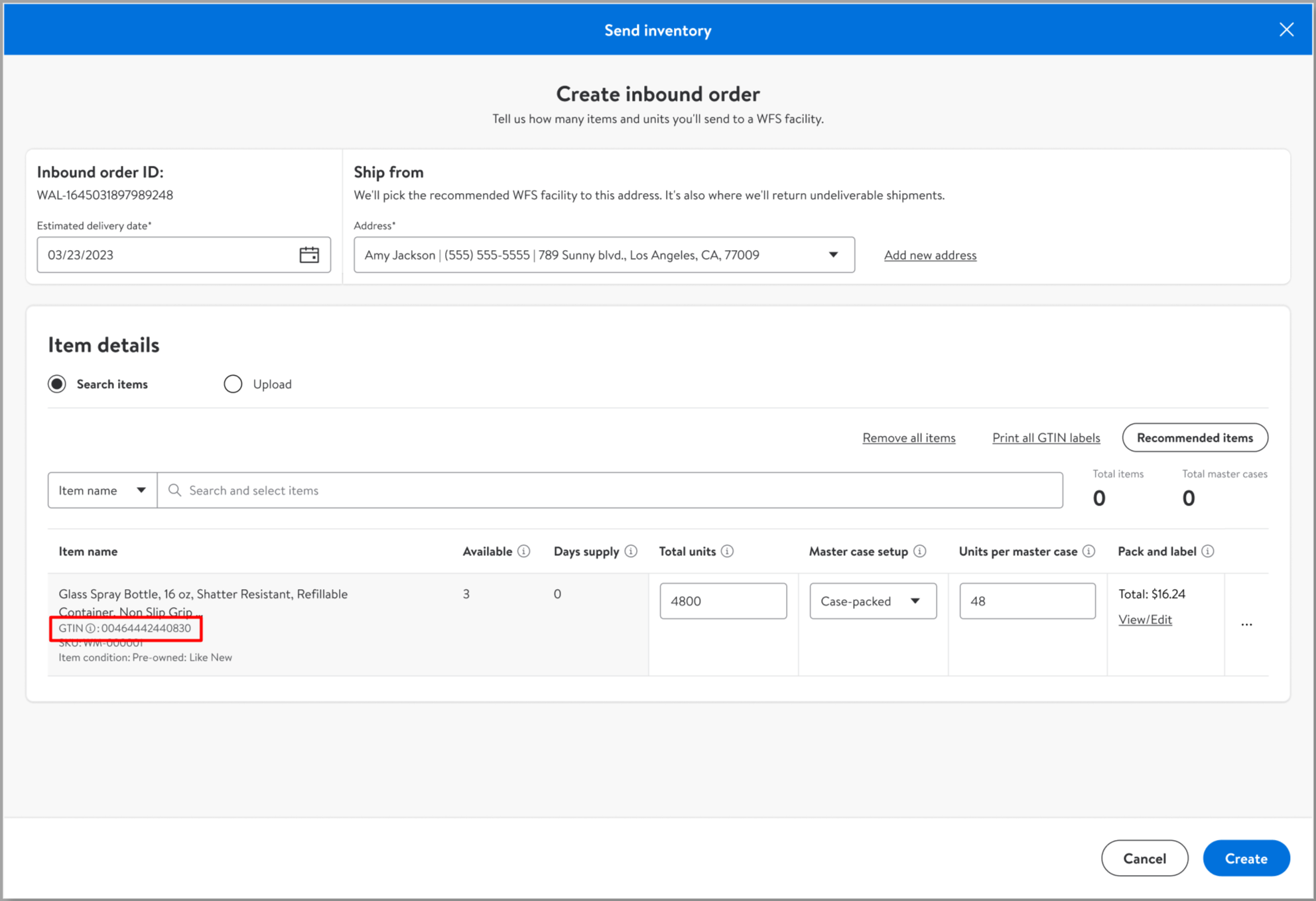Show info for Units per master case
Viewport: 1316px width, 901px height.
1089,551
